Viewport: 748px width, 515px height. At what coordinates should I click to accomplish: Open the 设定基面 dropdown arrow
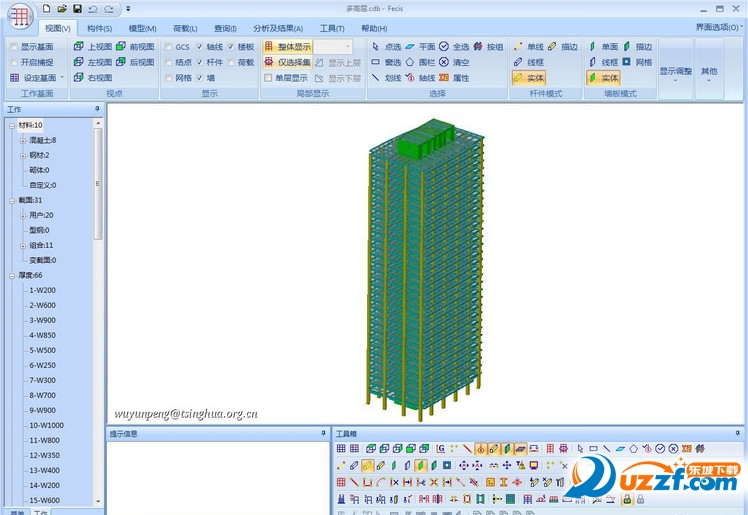(x=62, y=78)
